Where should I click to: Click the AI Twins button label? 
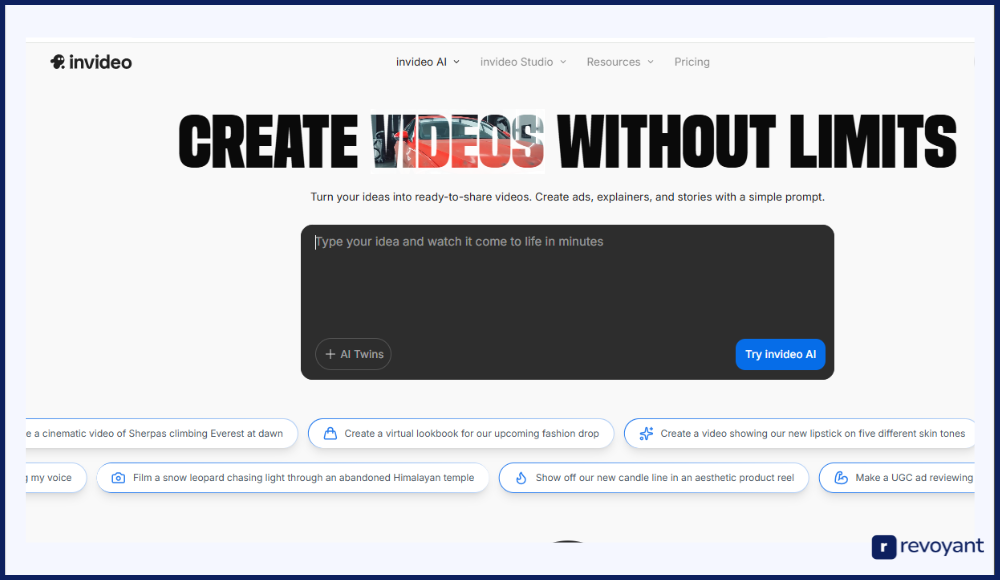click(362, 354)
